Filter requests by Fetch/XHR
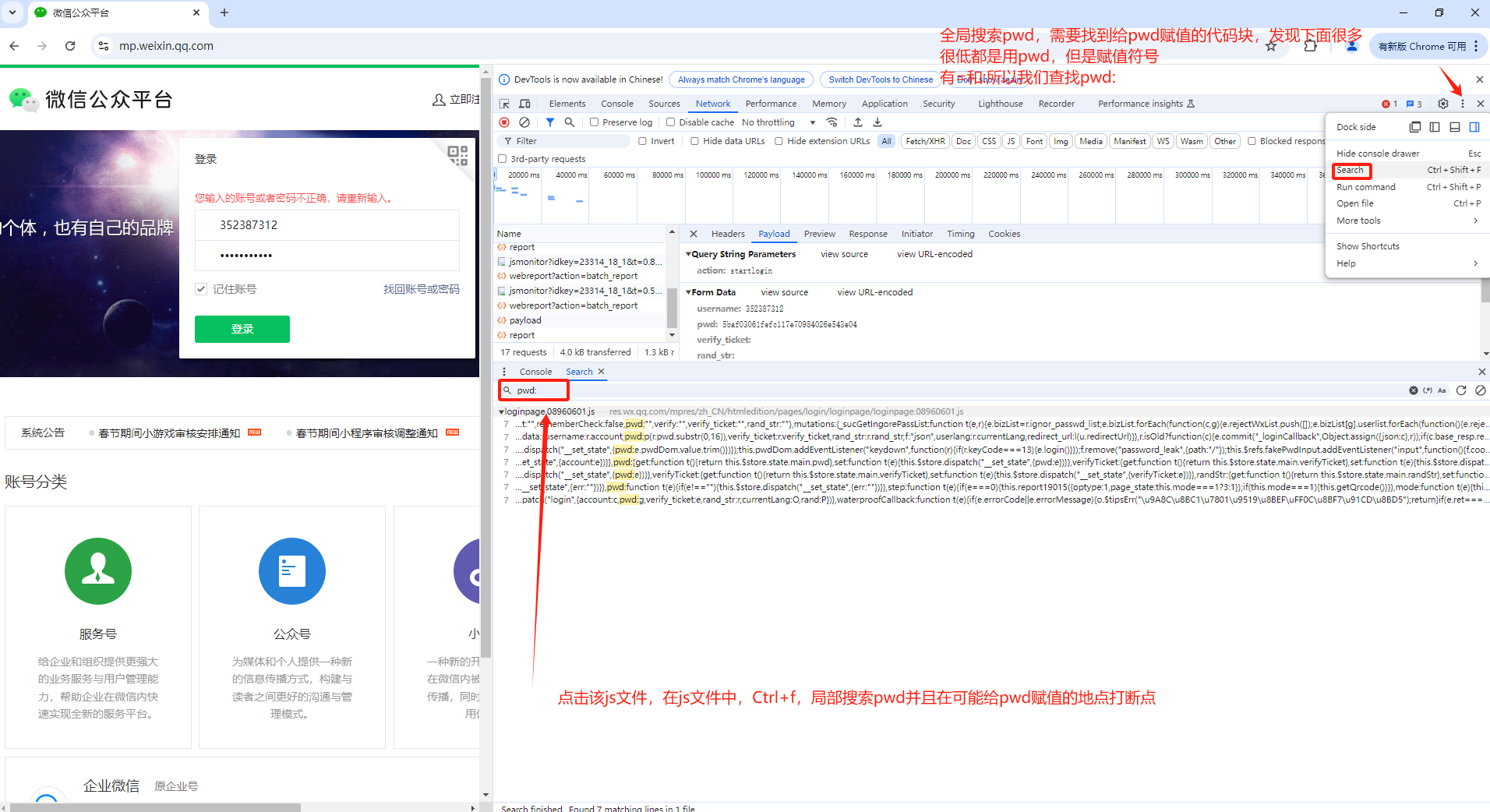The image size is (1490, 812). [925, 141]
